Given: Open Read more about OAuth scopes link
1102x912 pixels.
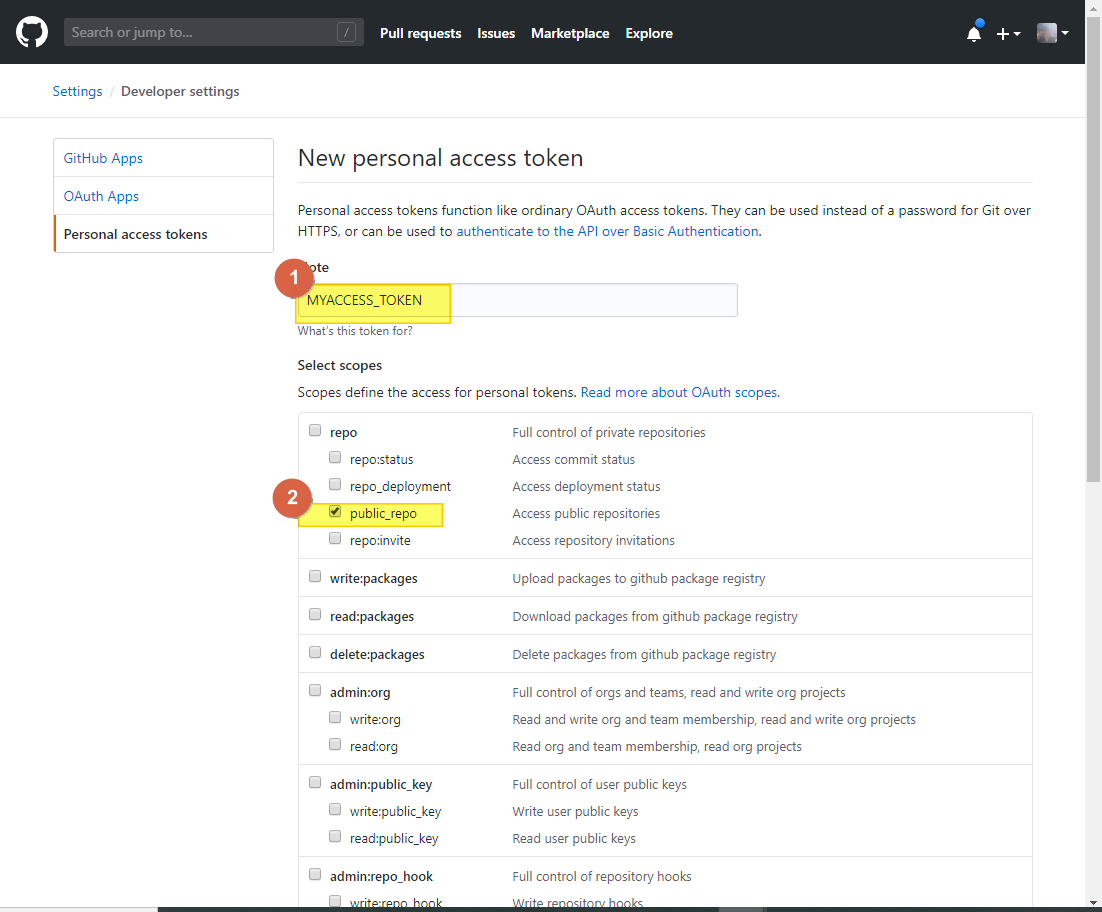Looking at the screenshot, I should pos(680,392).
